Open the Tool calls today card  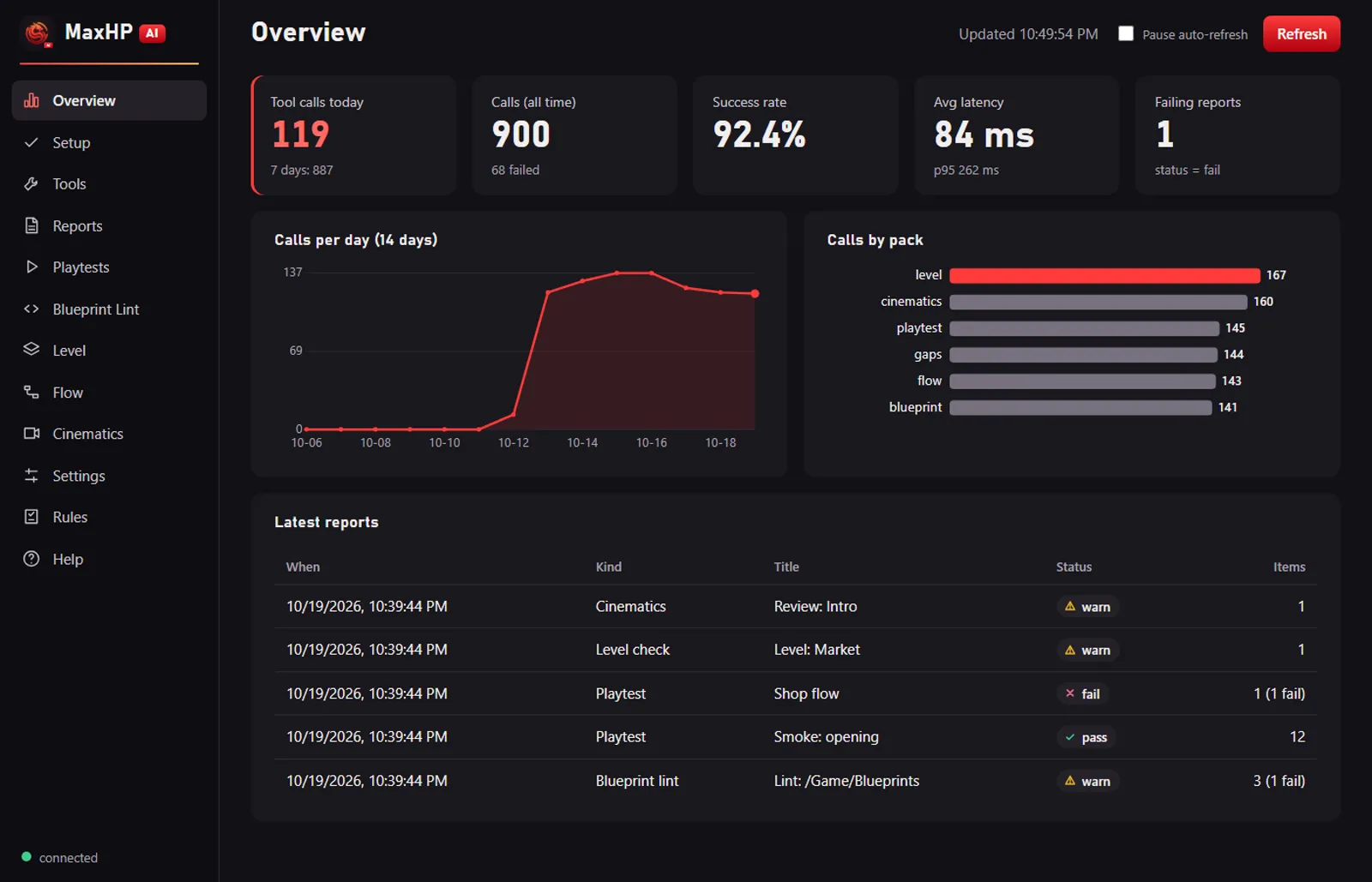tap(353, 135)
